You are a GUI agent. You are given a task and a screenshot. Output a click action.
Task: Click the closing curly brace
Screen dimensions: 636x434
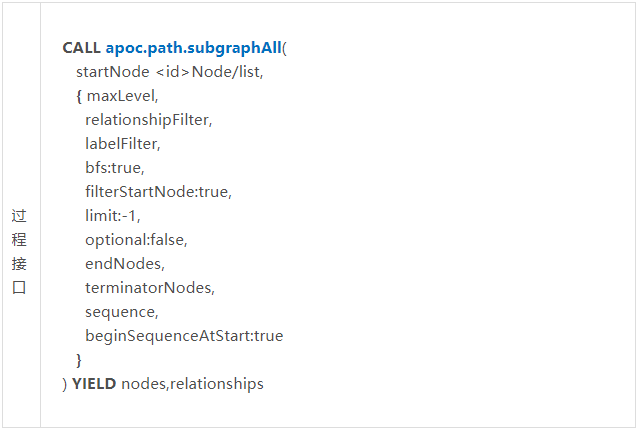pos(79,360)
